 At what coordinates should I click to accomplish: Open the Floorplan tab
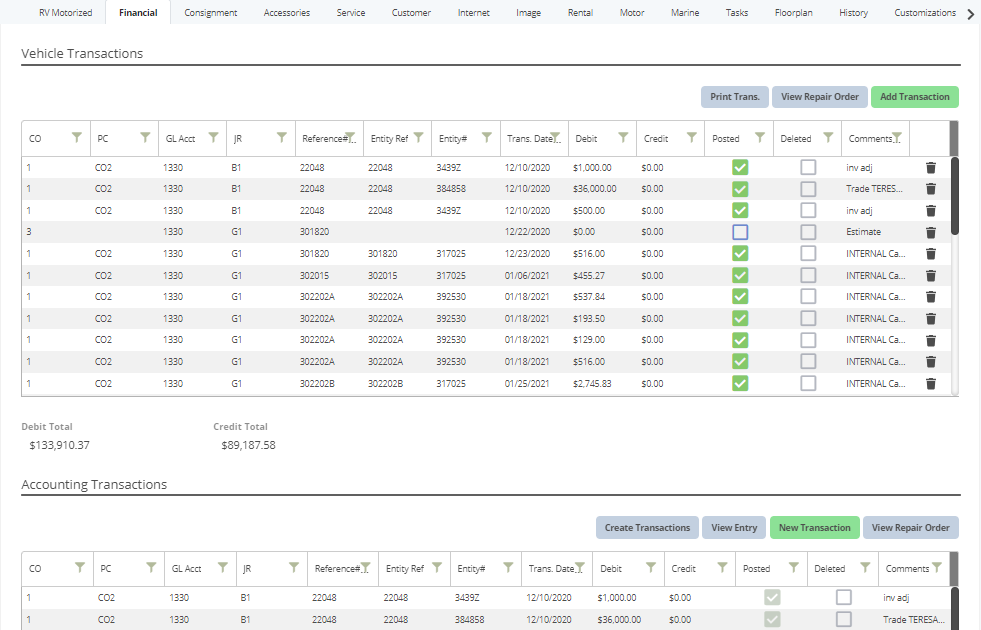[793, 13]
